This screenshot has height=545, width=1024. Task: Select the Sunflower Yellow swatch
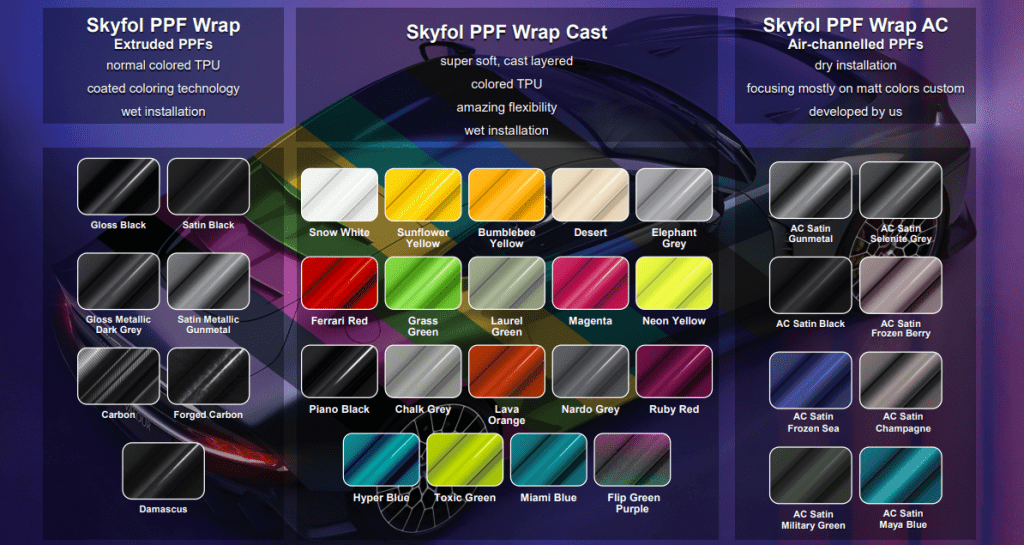click(x=423, y=195)
